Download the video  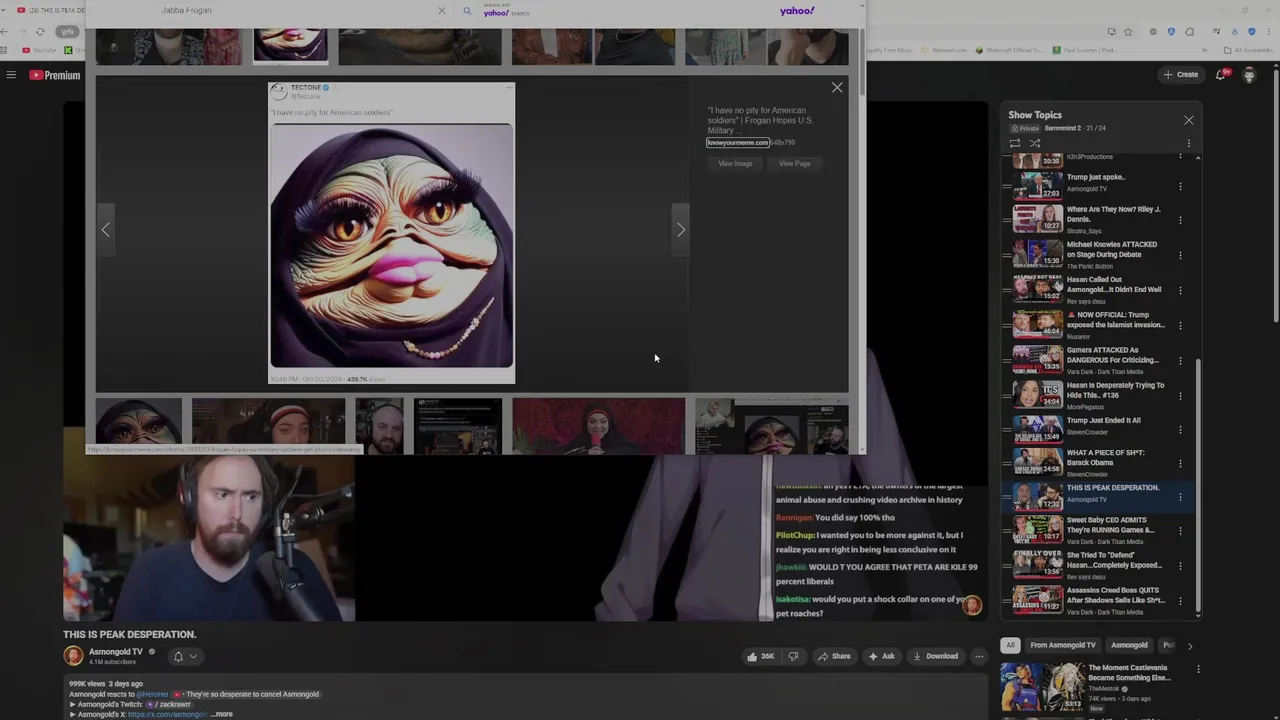click(x=935, y=656)
